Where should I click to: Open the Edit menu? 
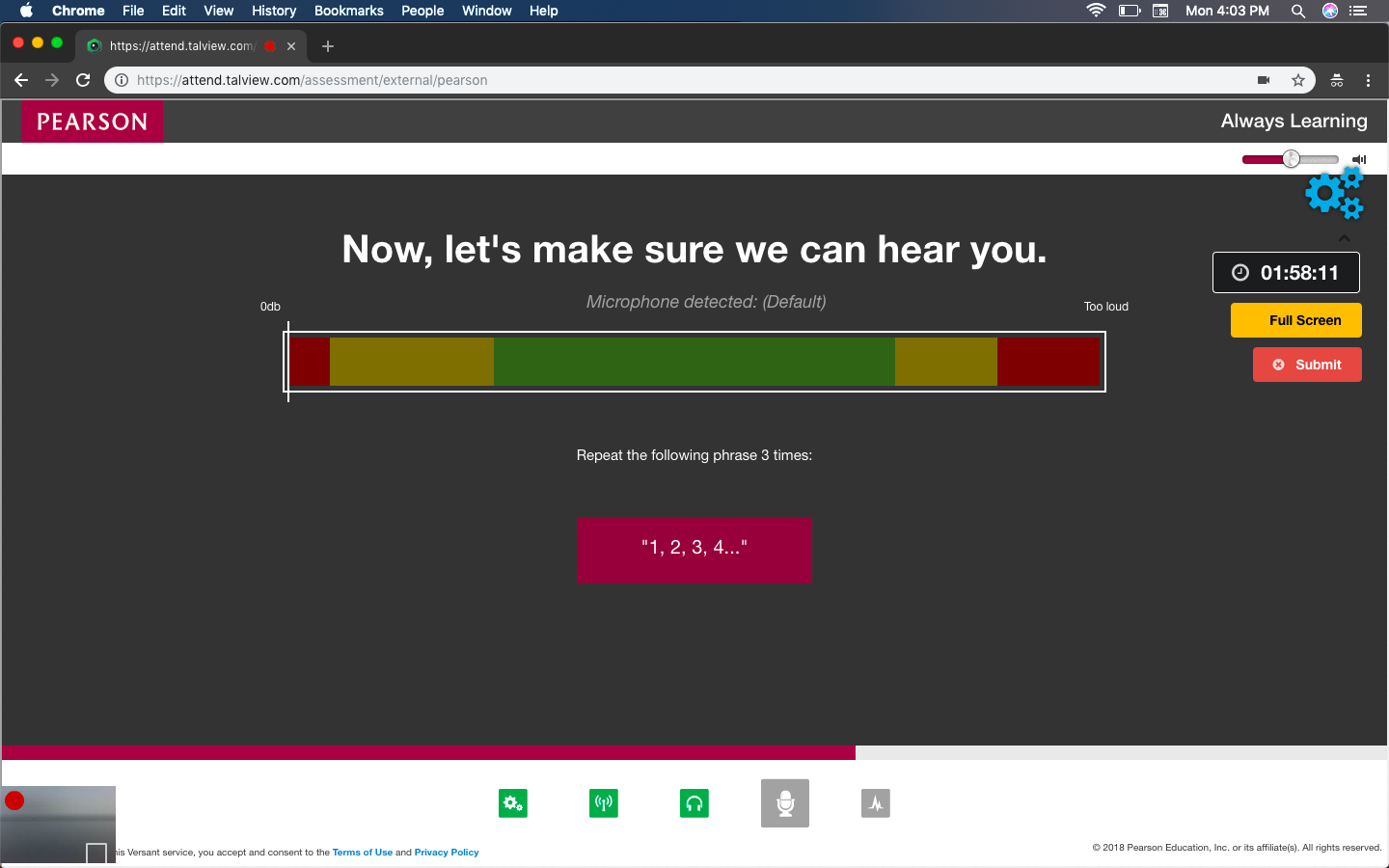[x=174, y=11]
